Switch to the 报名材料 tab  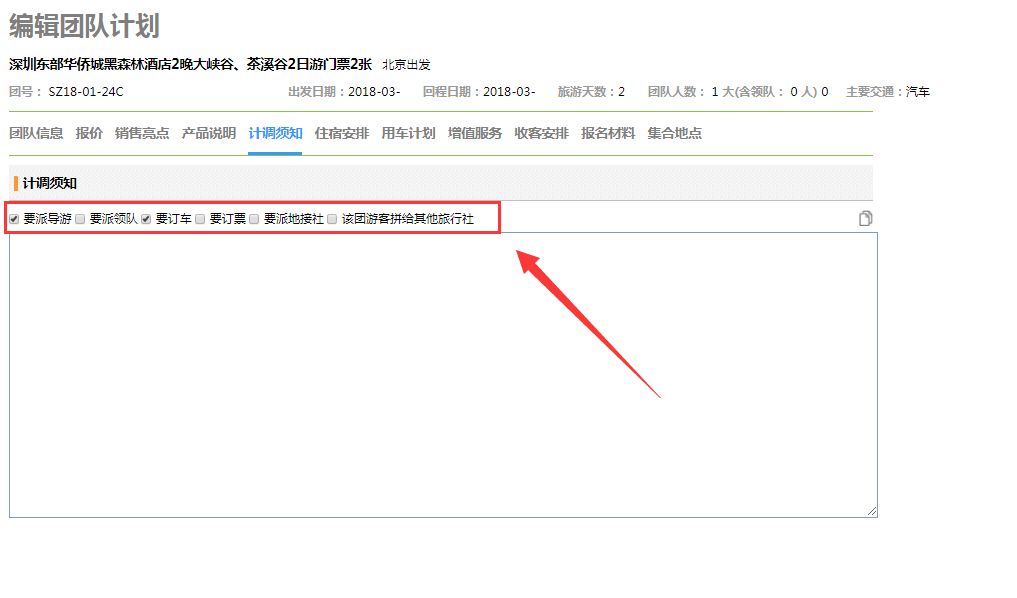(608, 134)
